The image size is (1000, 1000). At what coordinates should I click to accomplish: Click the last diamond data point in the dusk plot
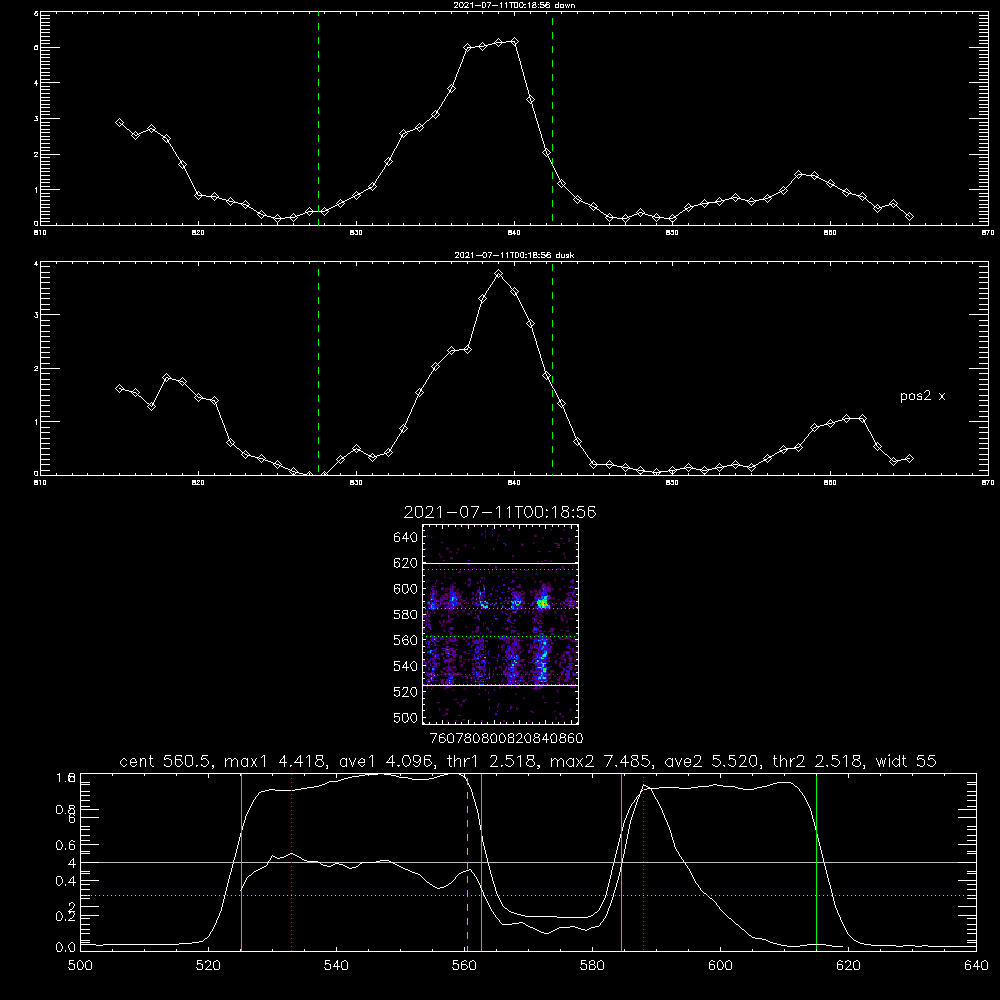click(909, 459)
